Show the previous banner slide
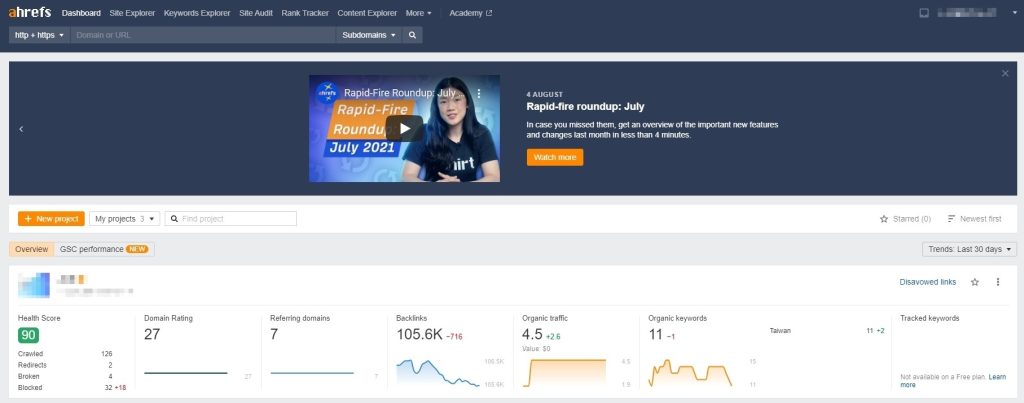The image size is (1024, 403). click(x=21, y=129)
